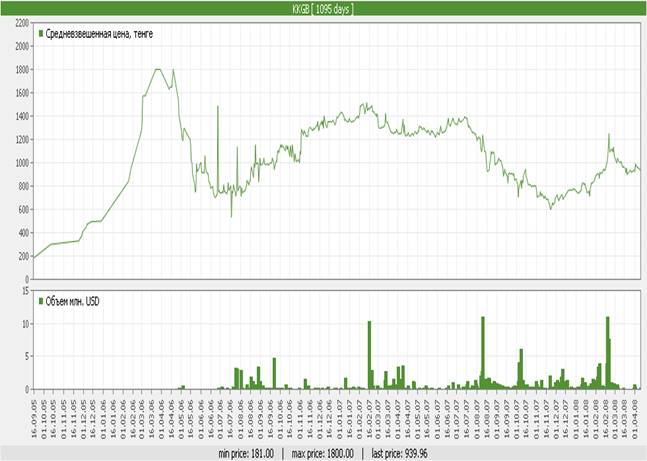Click the KKGB [1095 days] chart title
647x461 pixels.
click(323, 8)
